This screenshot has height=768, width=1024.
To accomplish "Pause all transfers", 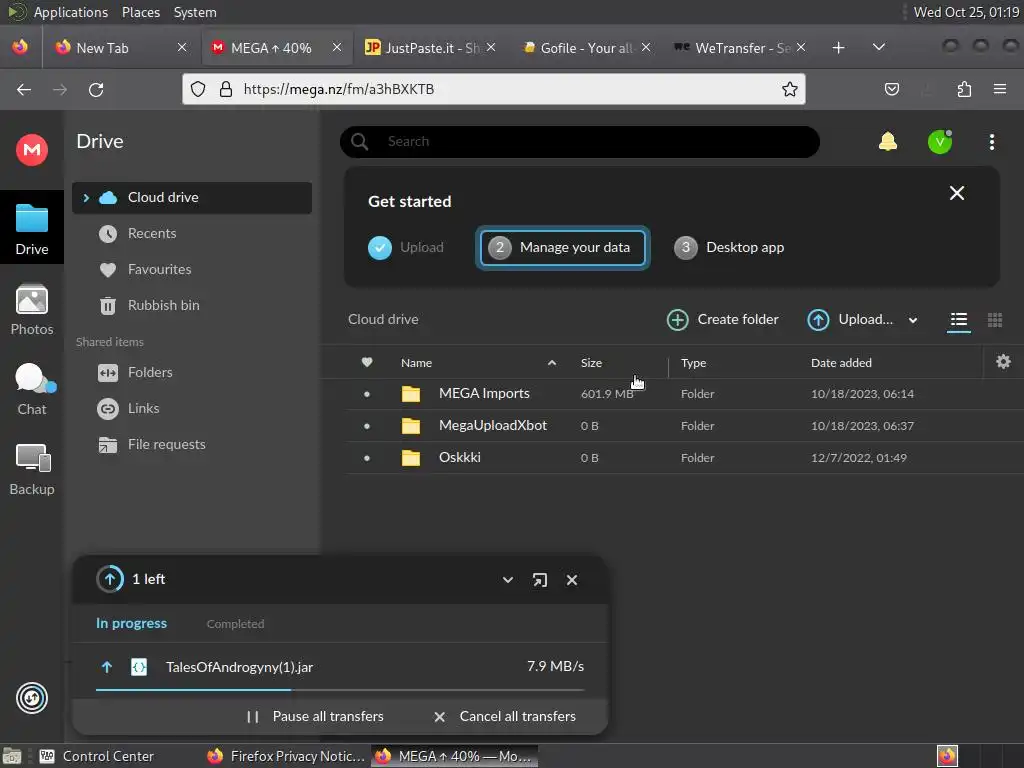I will click(315, 717).
